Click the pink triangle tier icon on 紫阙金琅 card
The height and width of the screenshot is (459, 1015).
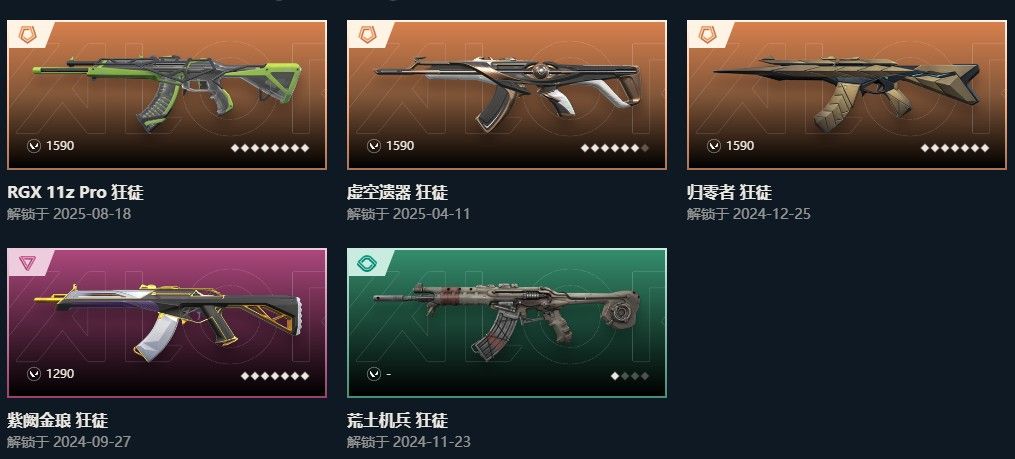click(27, 263)
